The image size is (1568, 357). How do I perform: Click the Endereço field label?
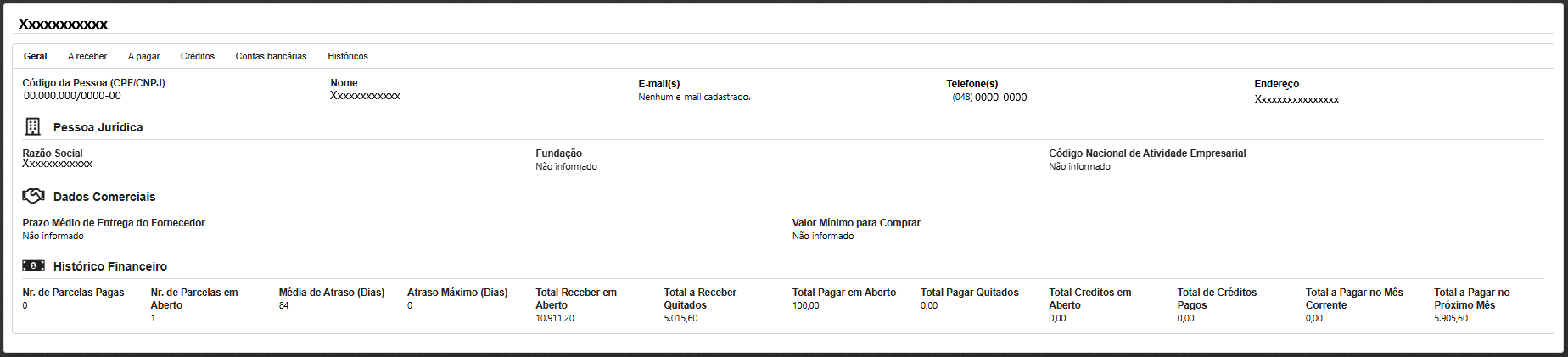pos(1276,84)
